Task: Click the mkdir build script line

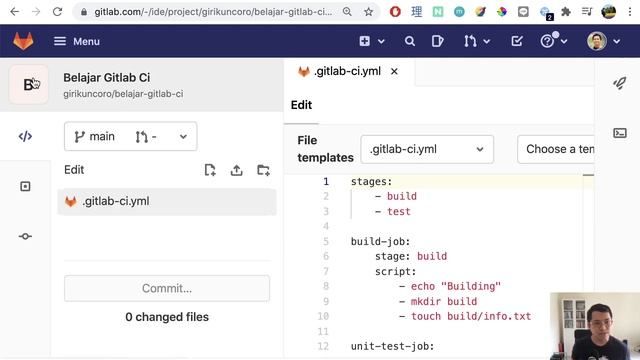Action: pos(444,302)
